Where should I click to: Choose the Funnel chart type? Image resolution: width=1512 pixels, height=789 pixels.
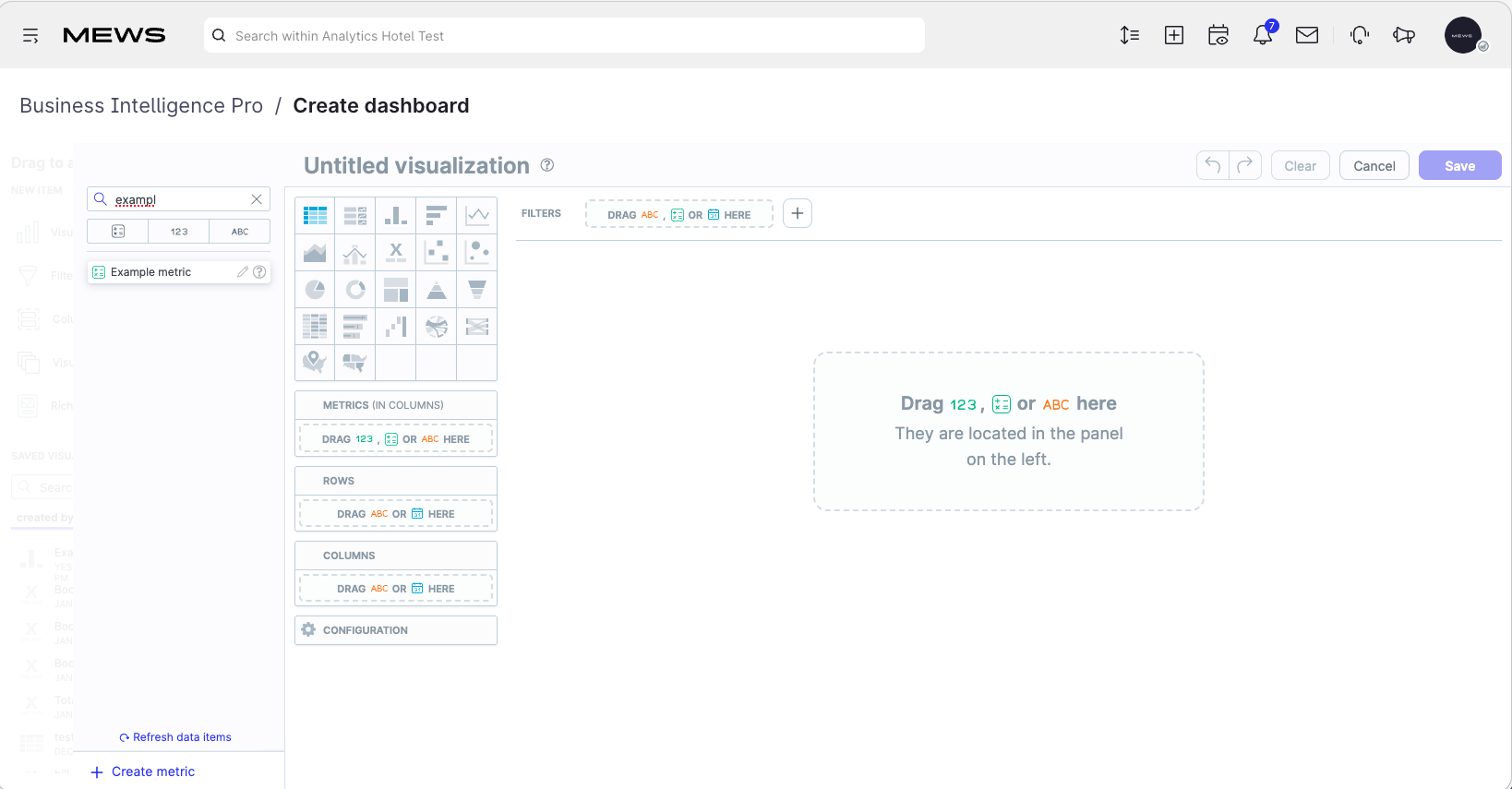point(477,290)
